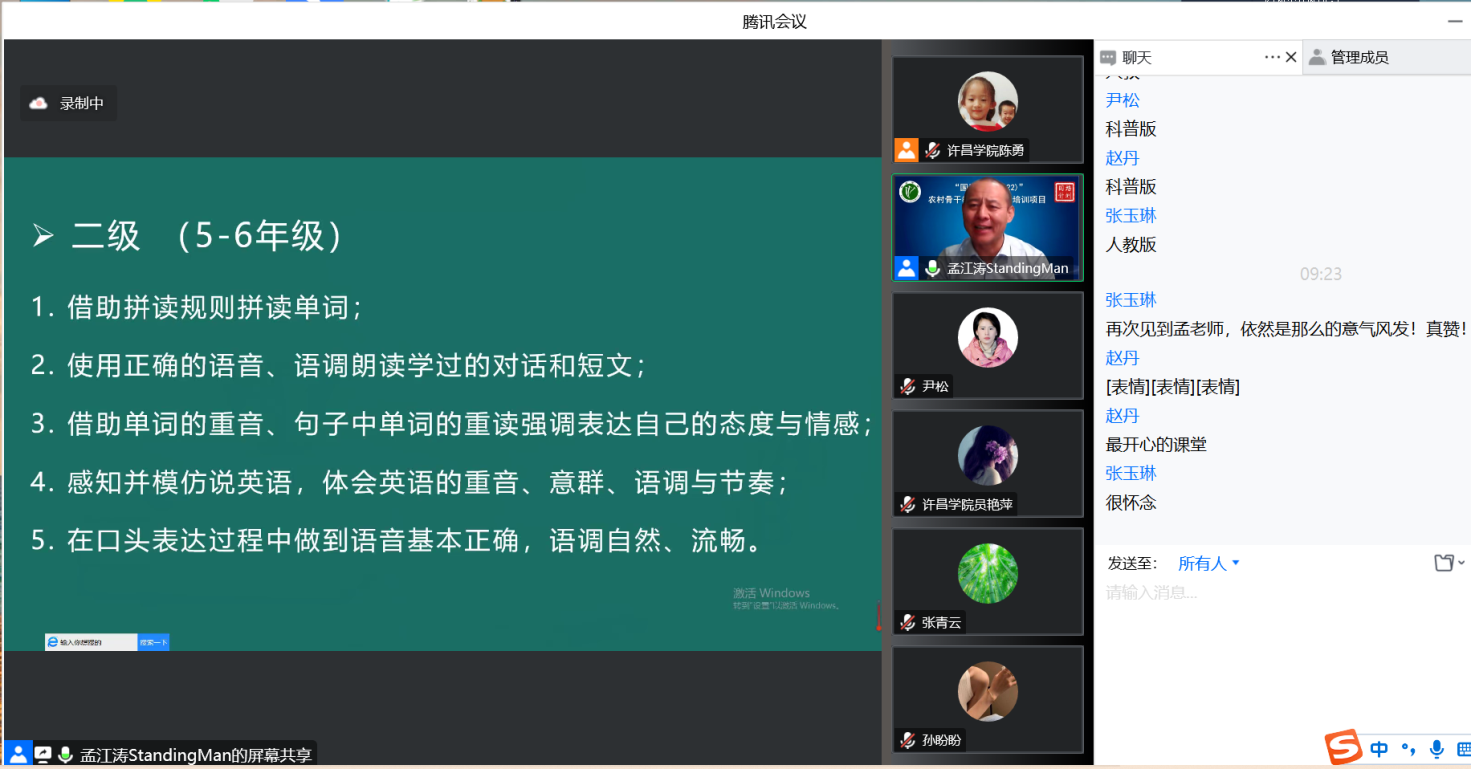
Task: Click the muted mic icon beside 孙盼盼
Action: pos(908,740)
